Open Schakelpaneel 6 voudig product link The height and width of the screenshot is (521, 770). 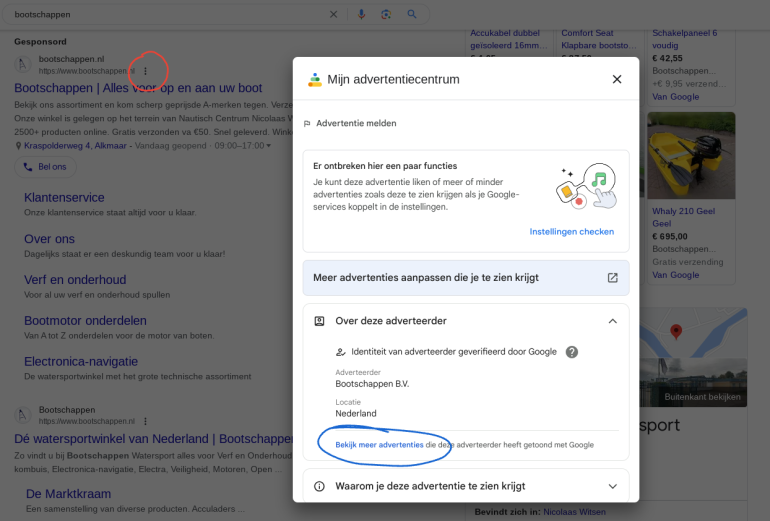pyautogui.click(x=685, y=39)
